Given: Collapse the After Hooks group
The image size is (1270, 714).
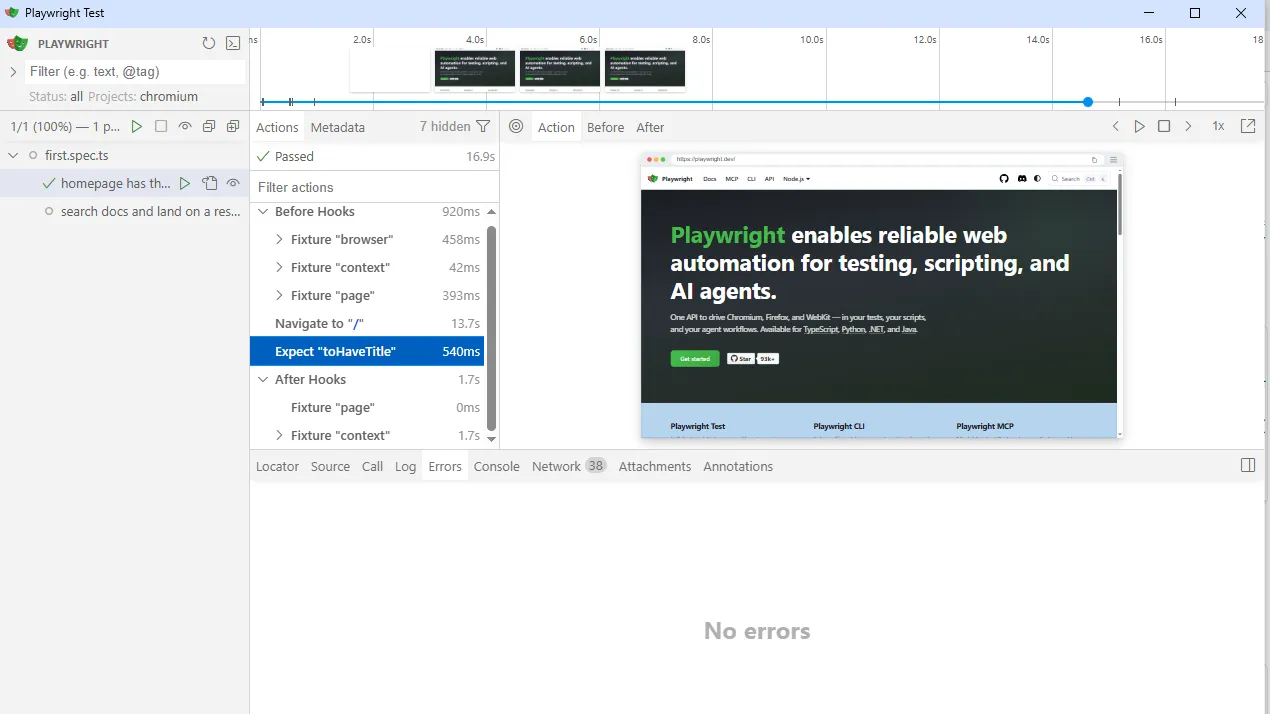Looking at the screenshot, I should 264,380.
